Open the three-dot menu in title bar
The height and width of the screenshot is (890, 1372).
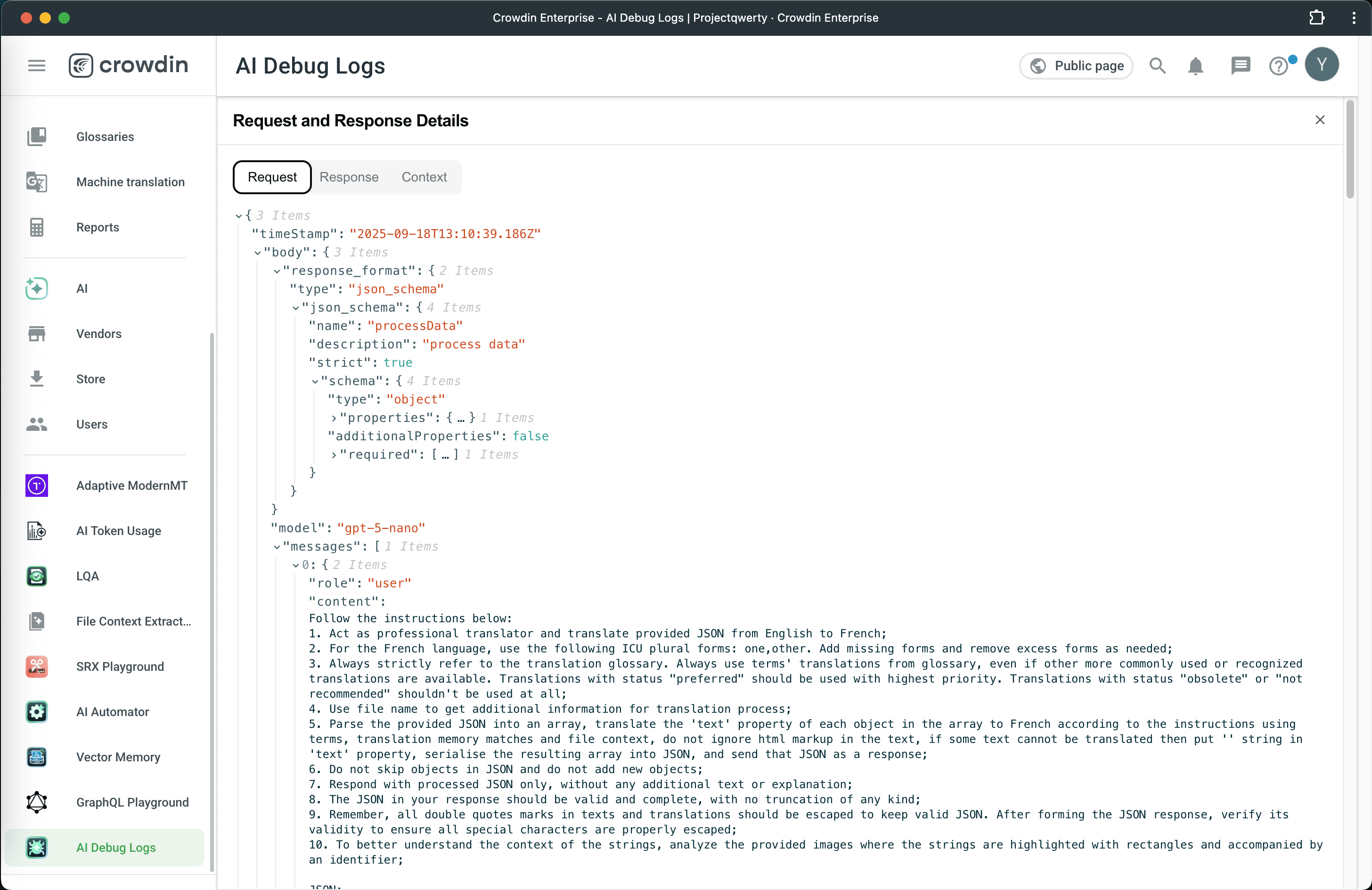(1354, 17)
